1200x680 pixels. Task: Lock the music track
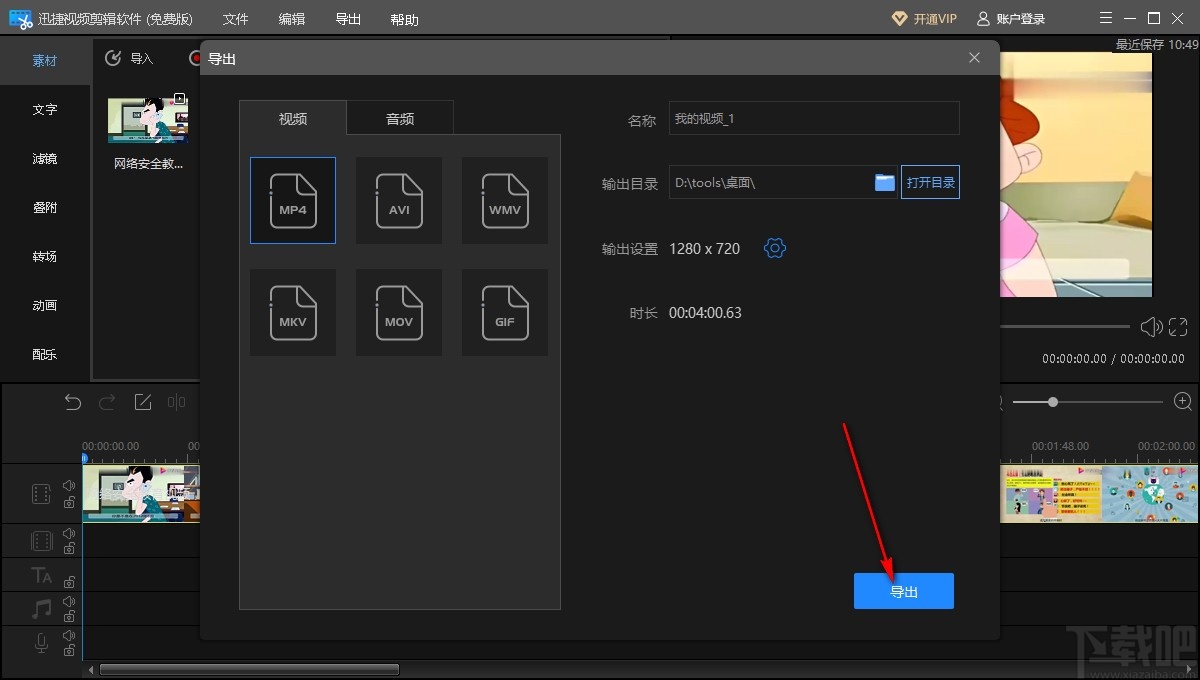point(69,616)
